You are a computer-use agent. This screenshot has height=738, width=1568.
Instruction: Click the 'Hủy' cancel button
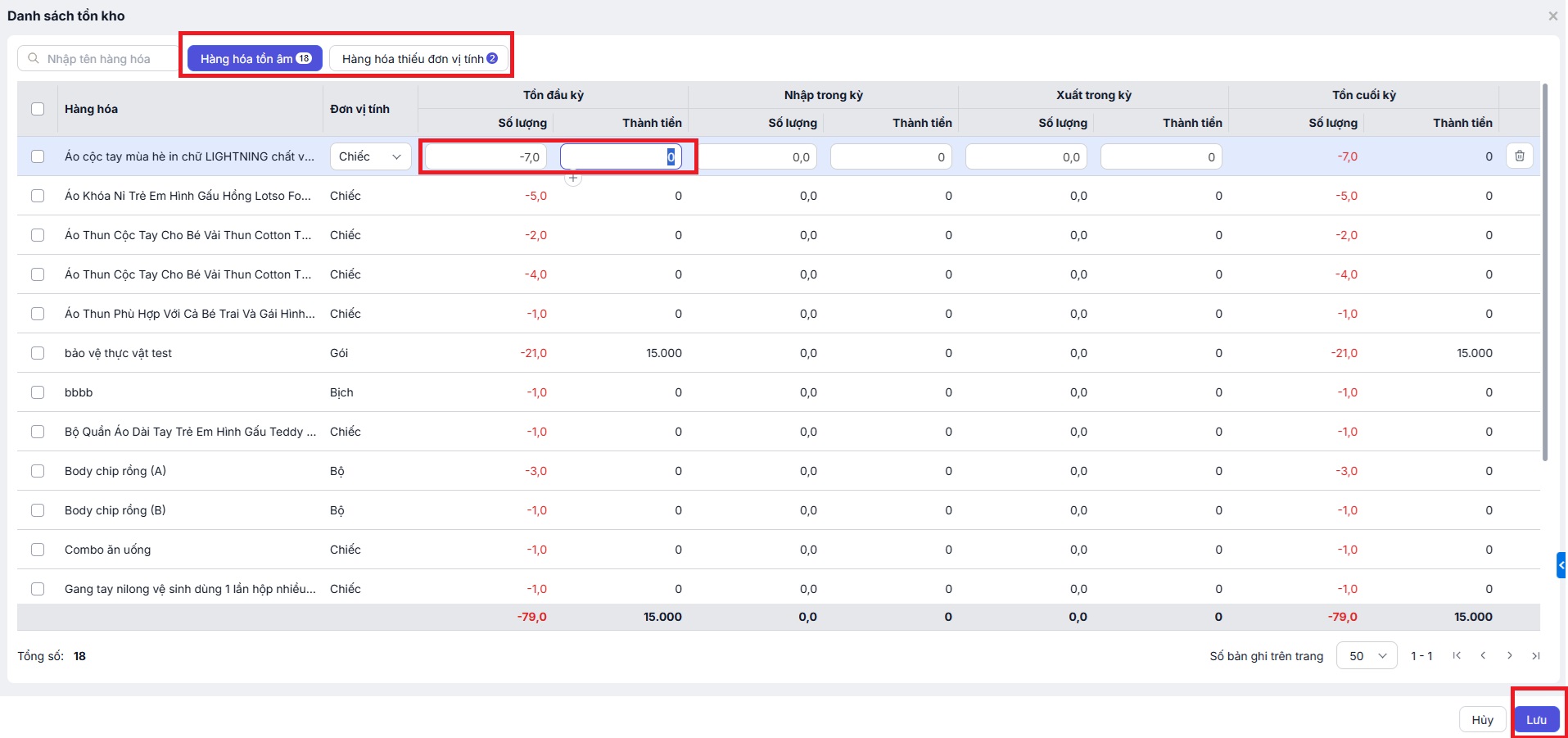(x=1482, y=720)
